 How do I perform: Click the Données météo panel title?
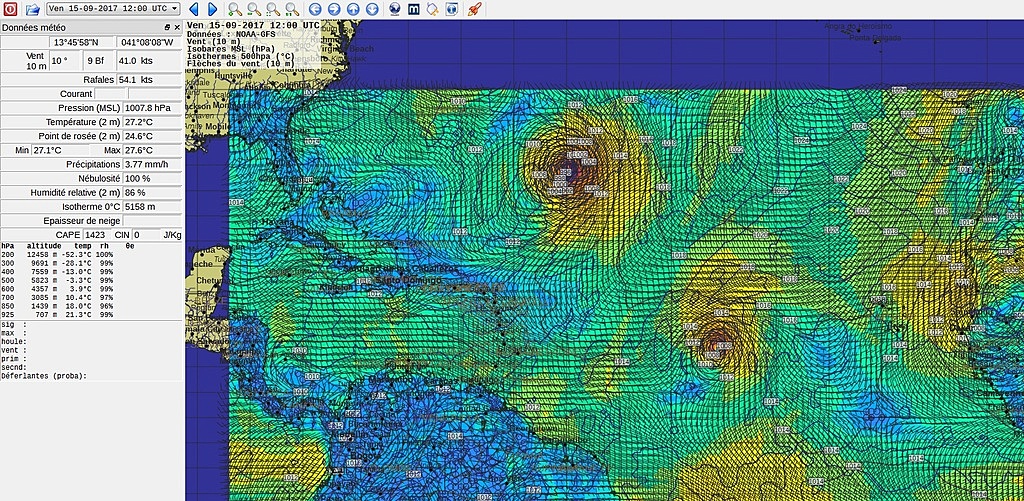[x=33, y=27]
